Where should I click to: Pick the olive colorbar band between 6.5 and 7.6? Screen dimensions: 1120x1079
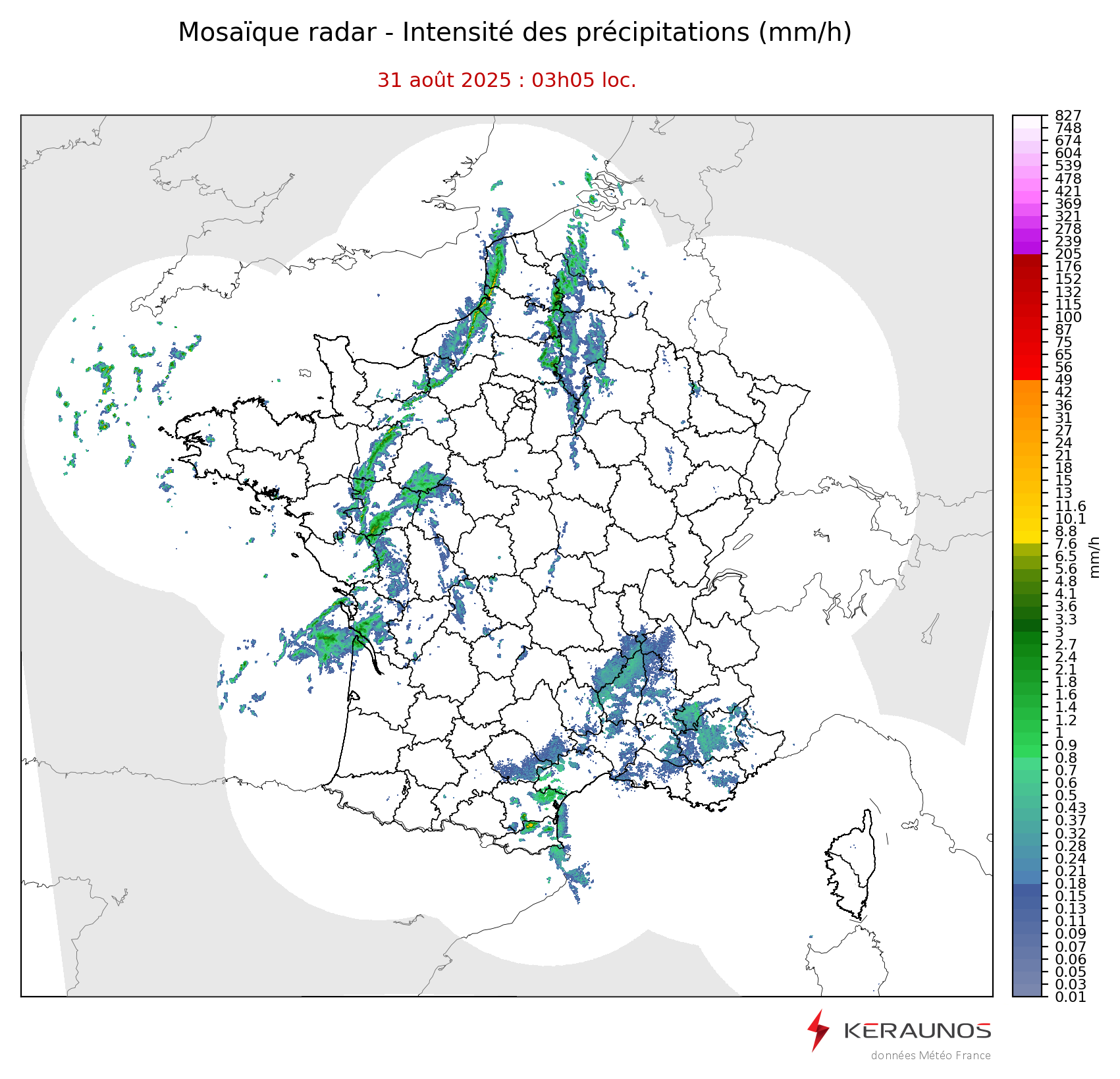[x=1027, y=550]
